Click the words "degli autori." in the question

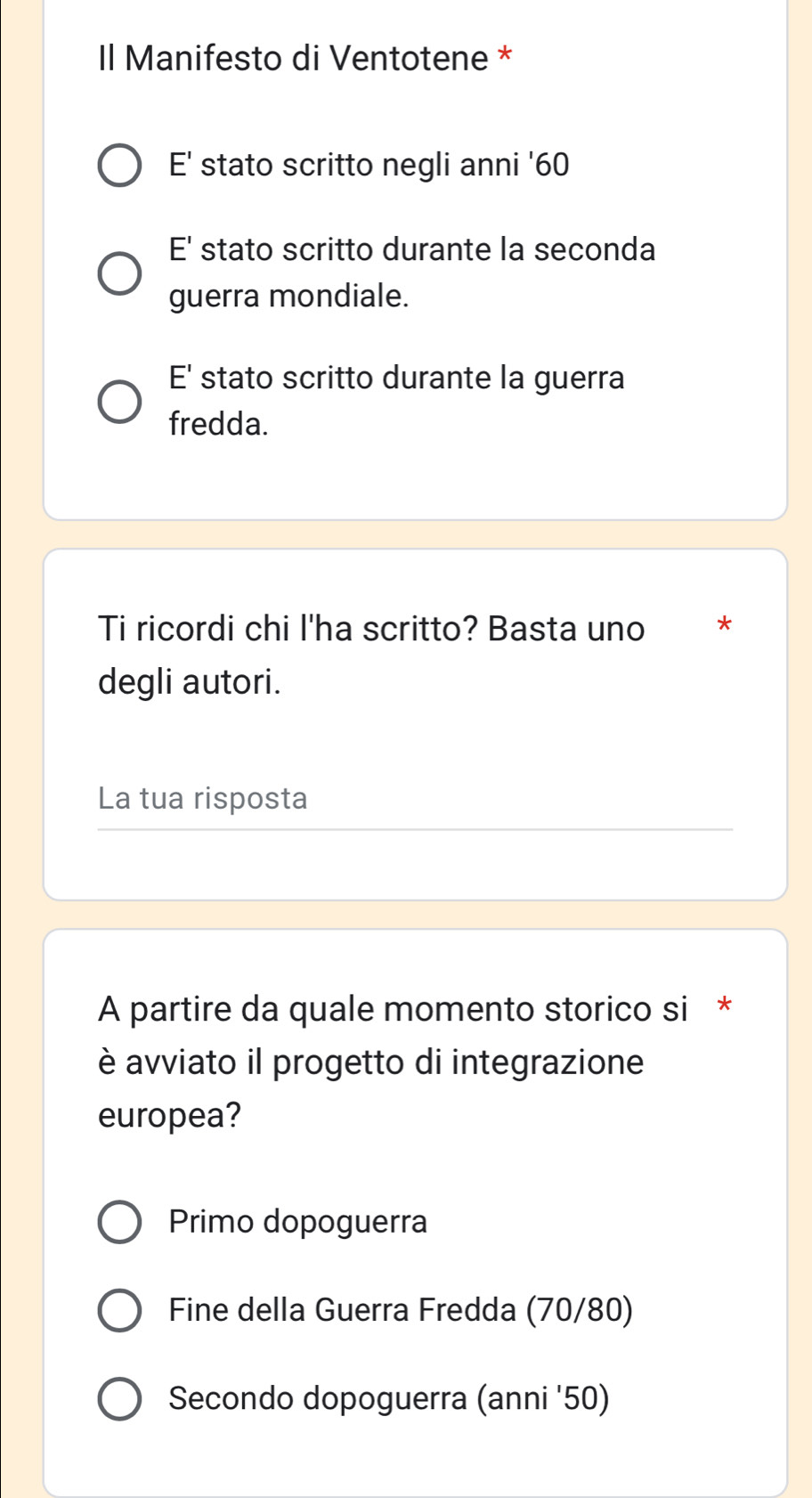pyautogui.click(x=190, y=682)
